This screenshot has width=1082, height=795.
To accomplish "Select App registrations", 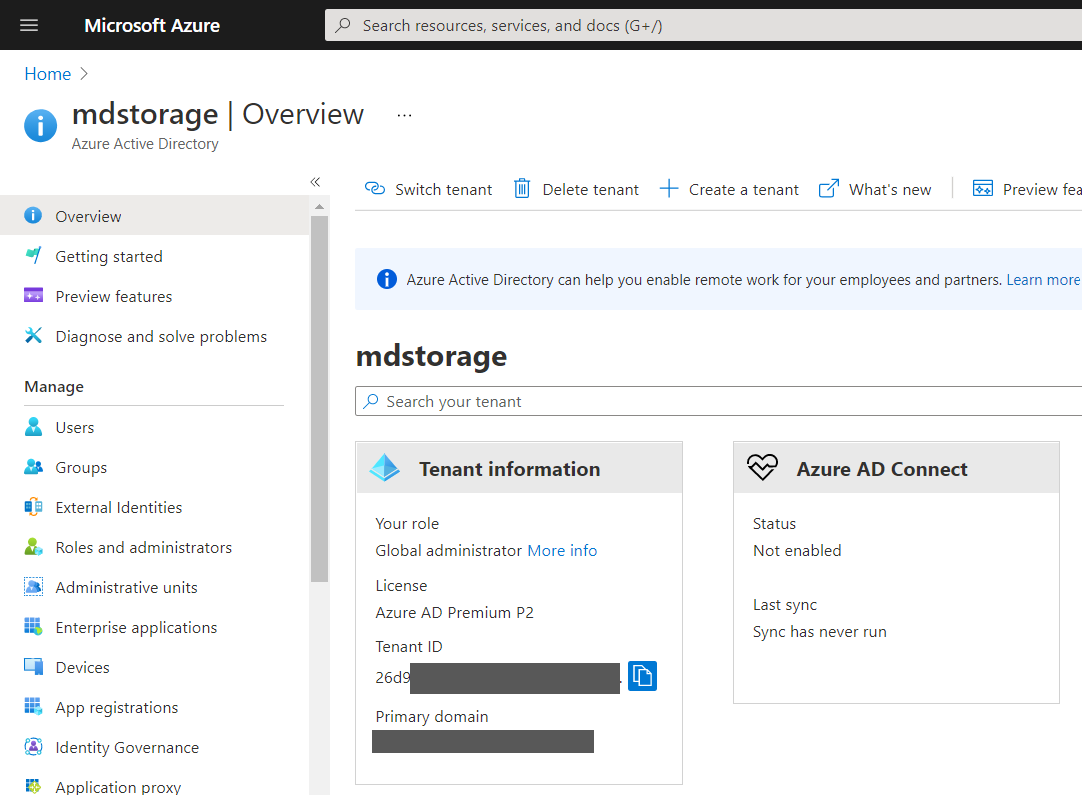I will pos(155,707).
